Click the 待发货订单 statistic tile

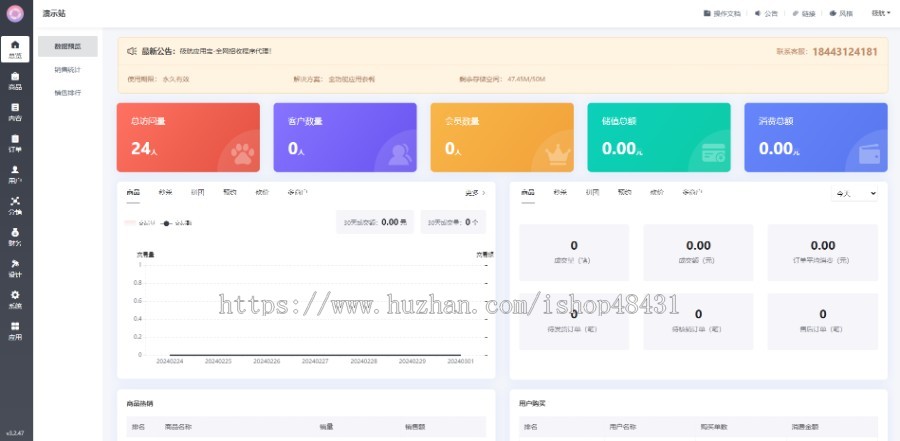click(x=574, y=322)
